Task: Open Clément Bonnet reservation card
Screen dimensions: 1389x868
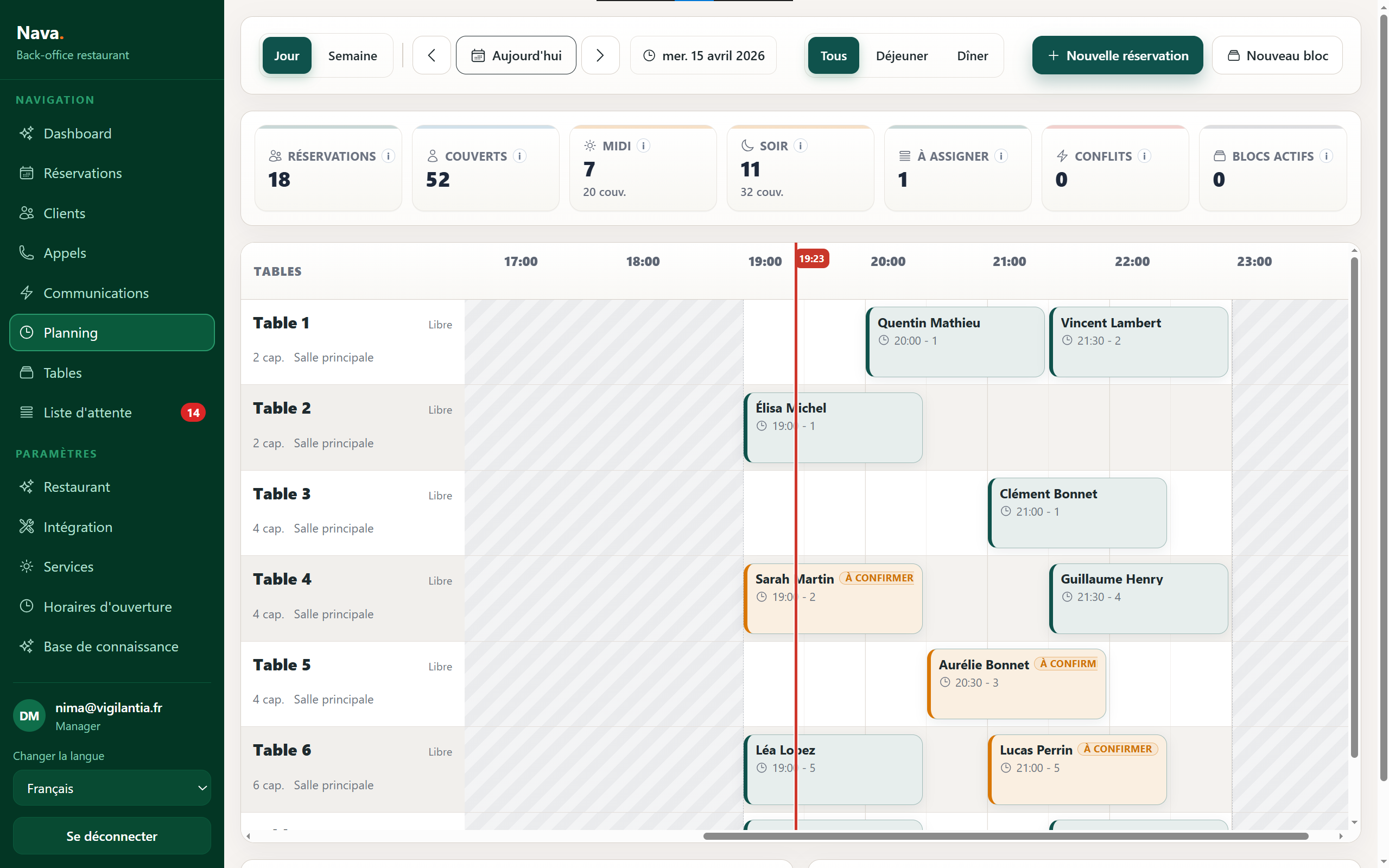Action: (x=1077, y=512)
